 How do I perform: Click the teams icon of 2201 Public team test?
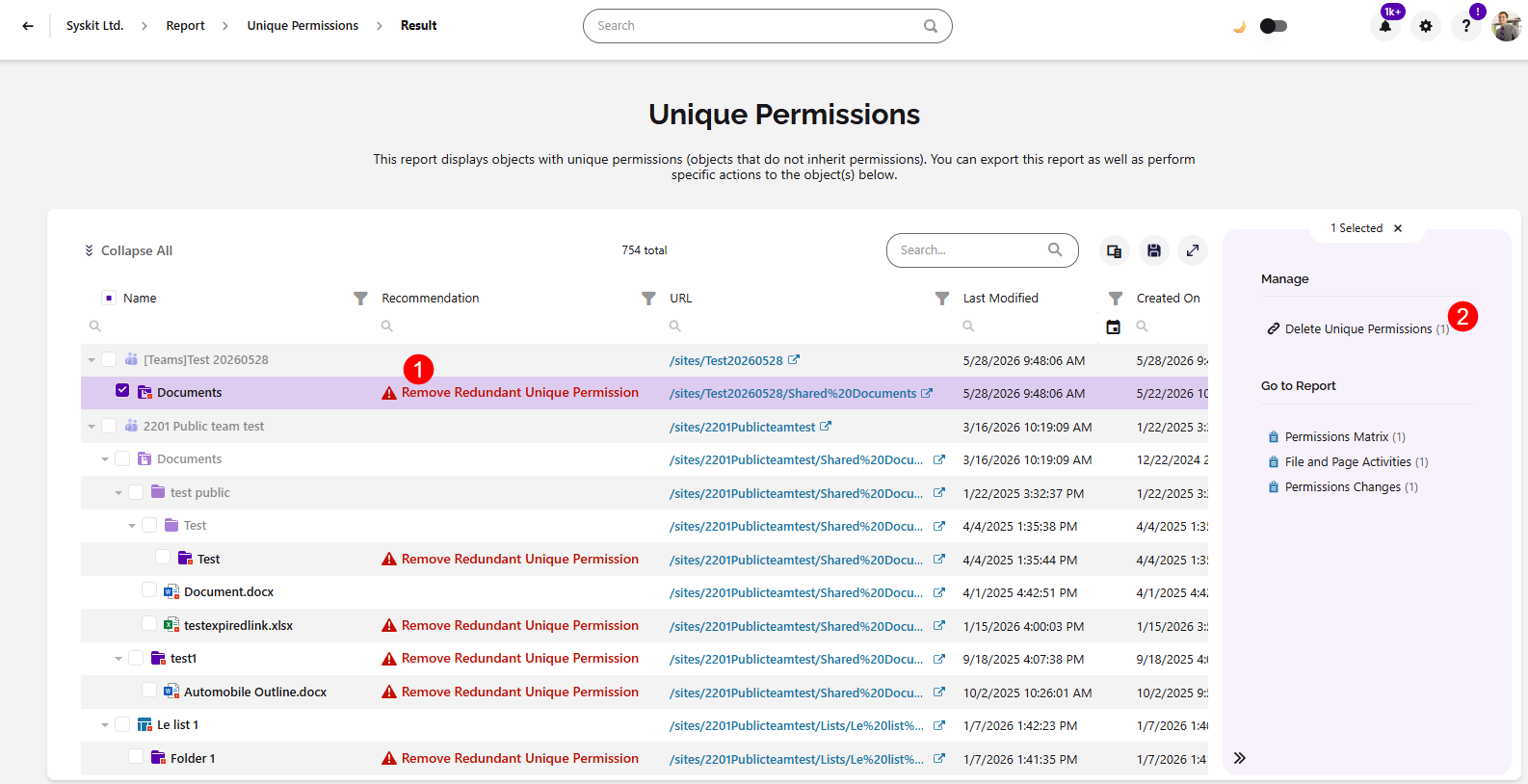pos(131,426)
